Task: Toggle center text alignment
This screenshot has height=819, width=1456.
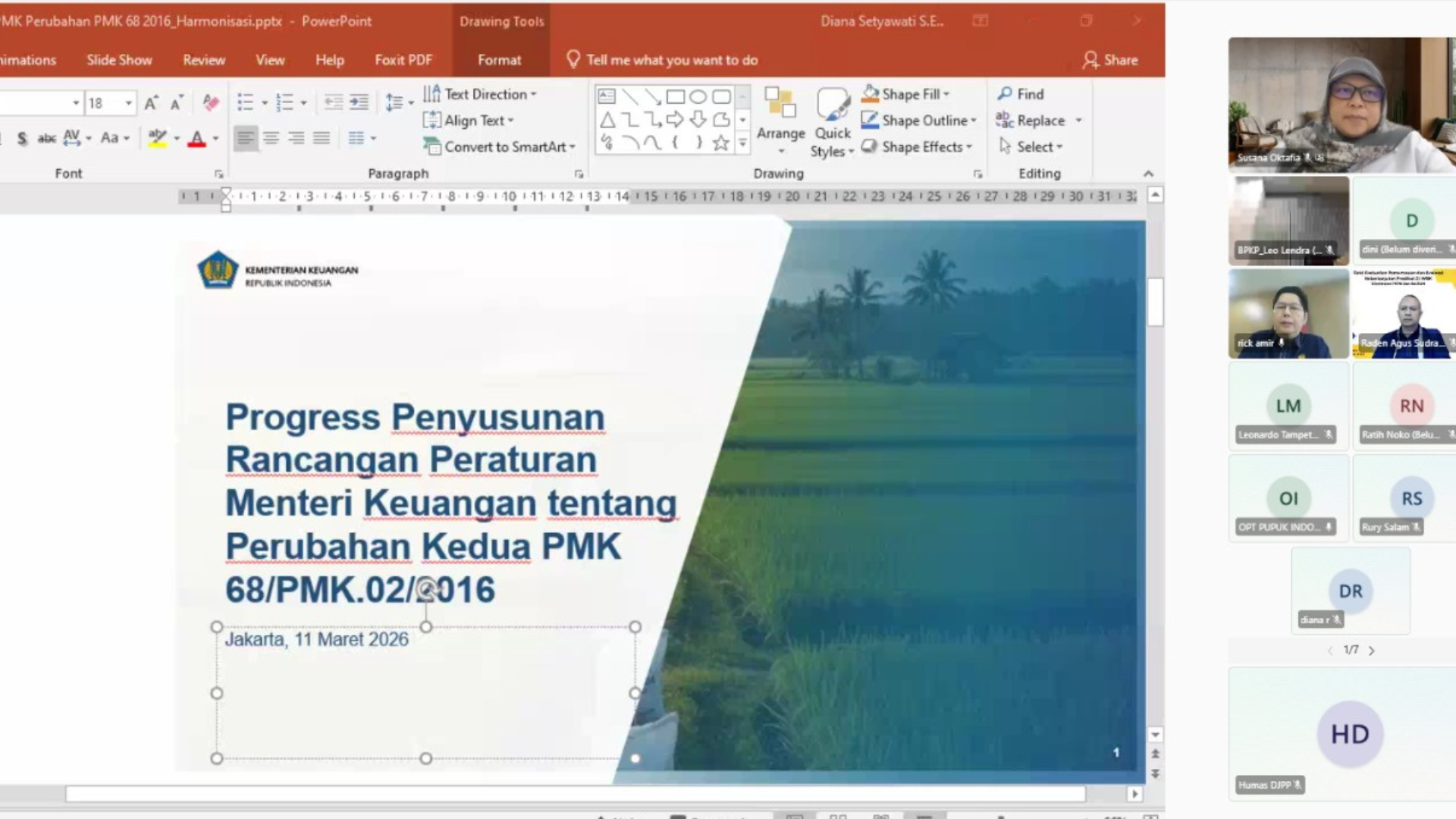Action: pos(271,138)
